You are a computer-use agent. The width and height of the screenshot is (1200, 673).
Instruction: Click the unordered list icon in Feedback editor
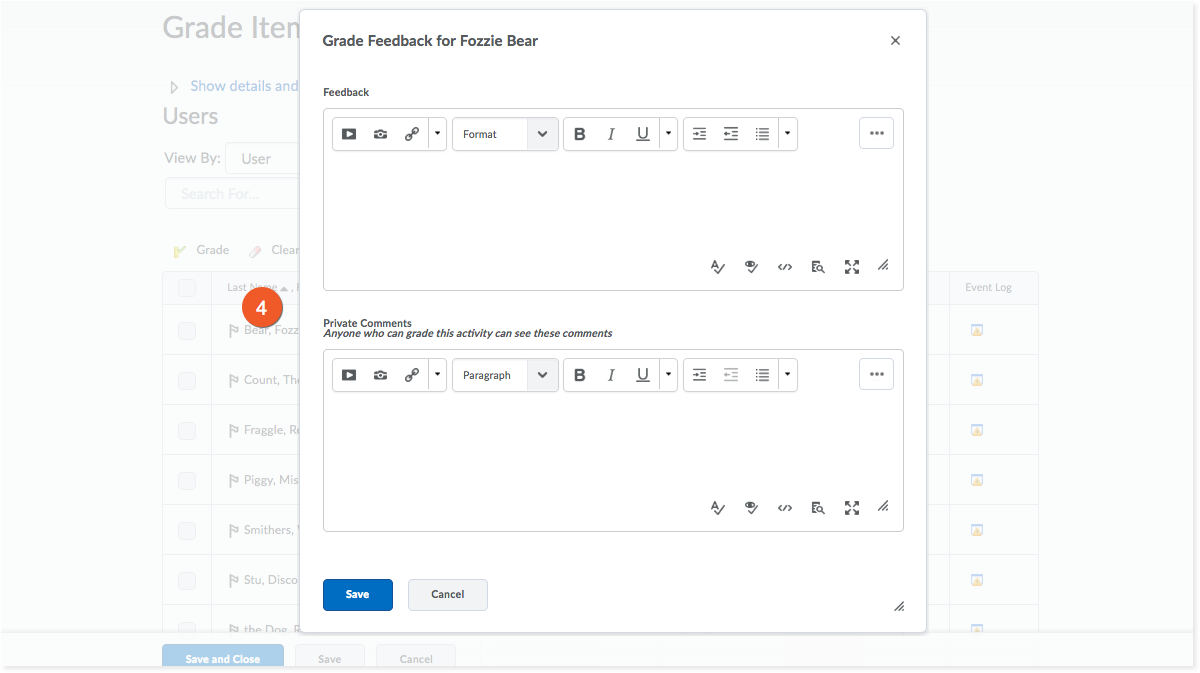(x=762, y=134)
